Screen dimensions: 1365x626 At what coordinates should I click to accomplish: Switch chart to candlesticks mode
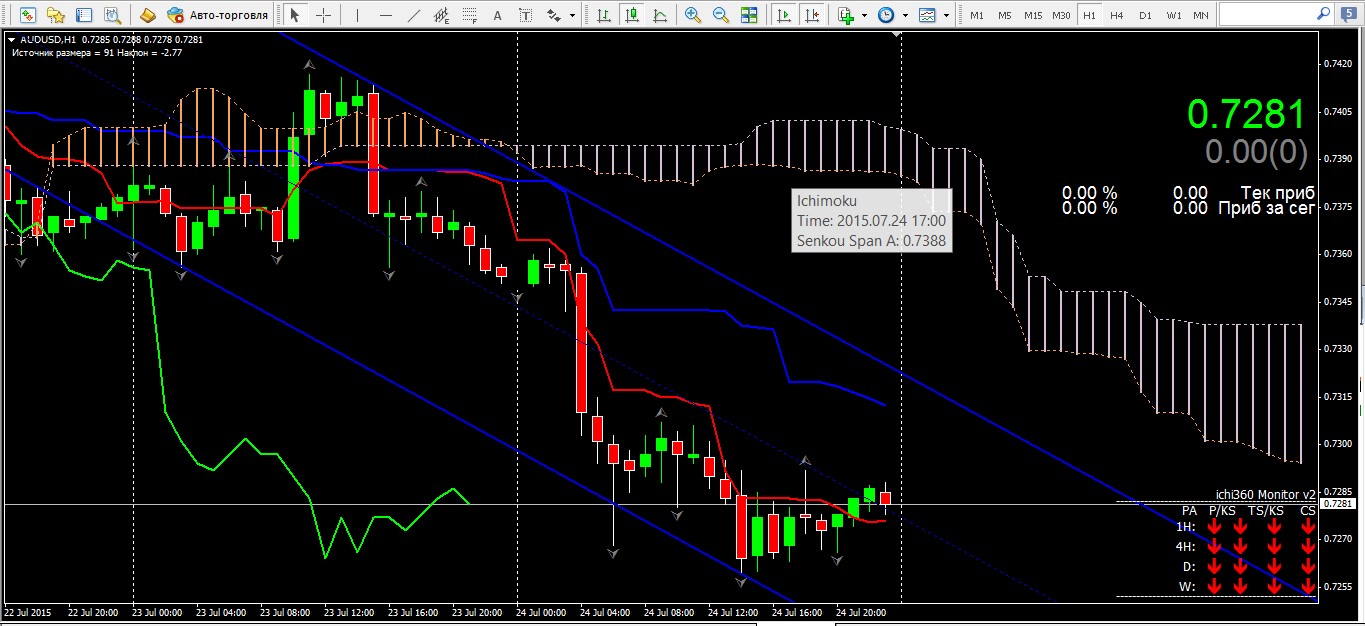(631, 15)
